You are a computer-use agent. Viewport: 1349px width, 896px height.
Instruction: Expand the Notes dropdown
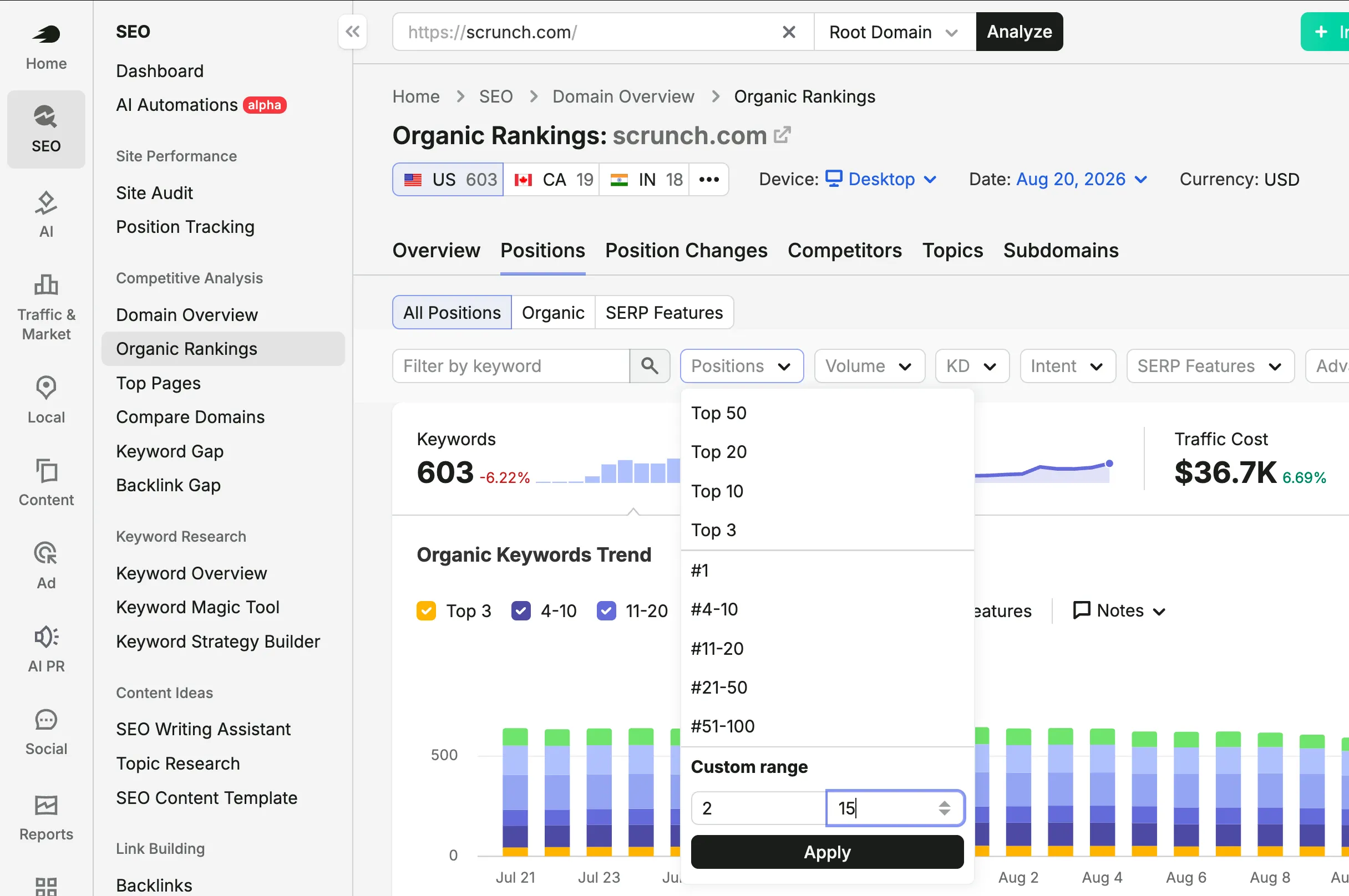[x=1120, y=610]
